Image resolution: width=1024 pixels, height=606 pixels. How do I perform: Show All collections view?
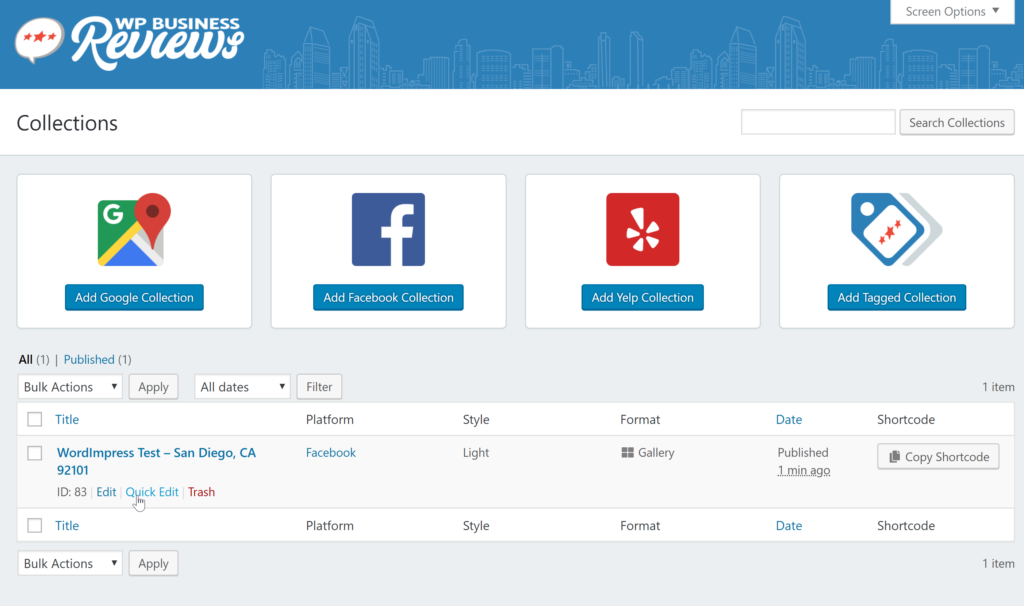coord(25,359)
